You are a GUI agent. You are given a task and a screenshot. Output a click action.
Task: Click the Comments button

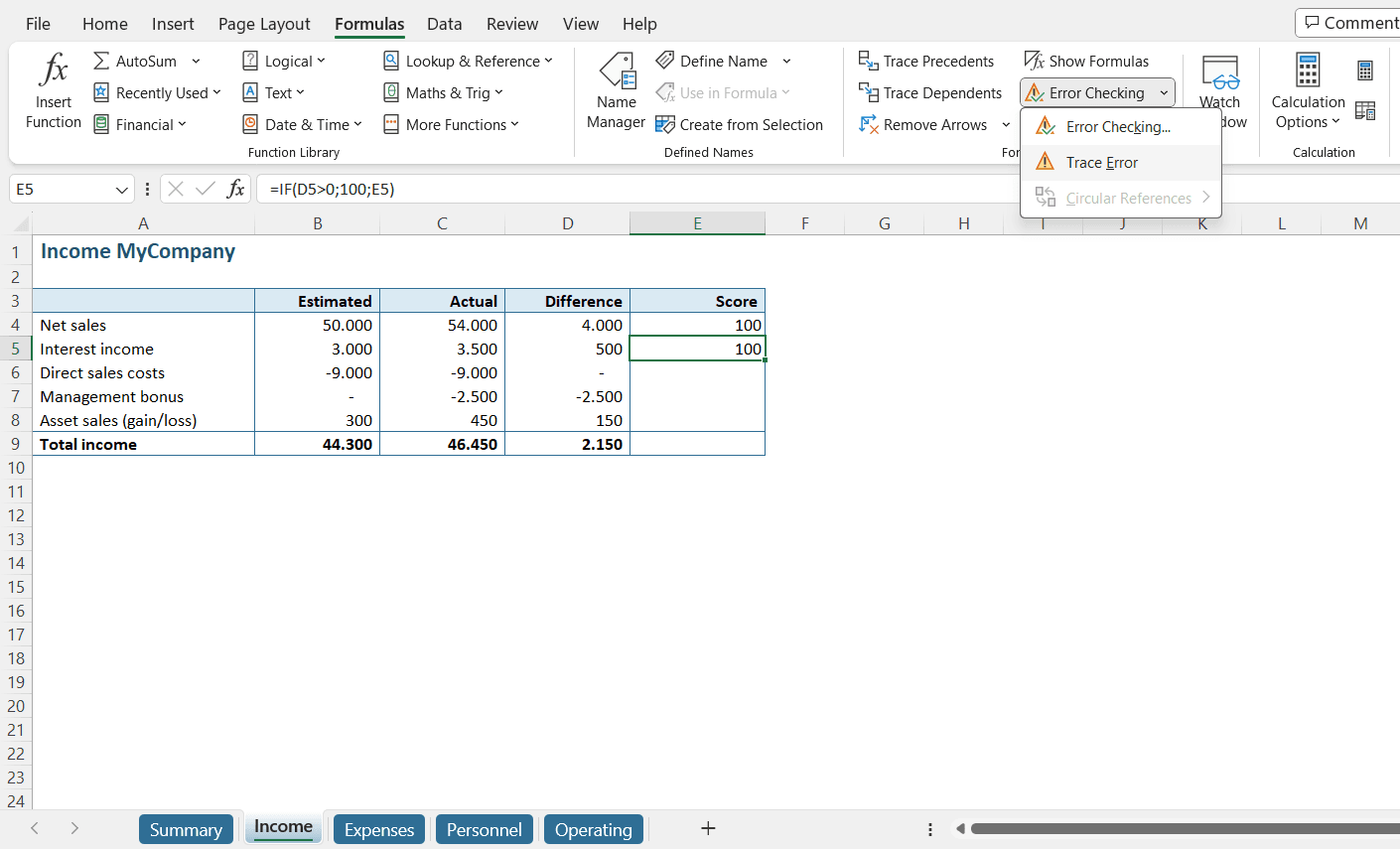tap(1350, 23)
